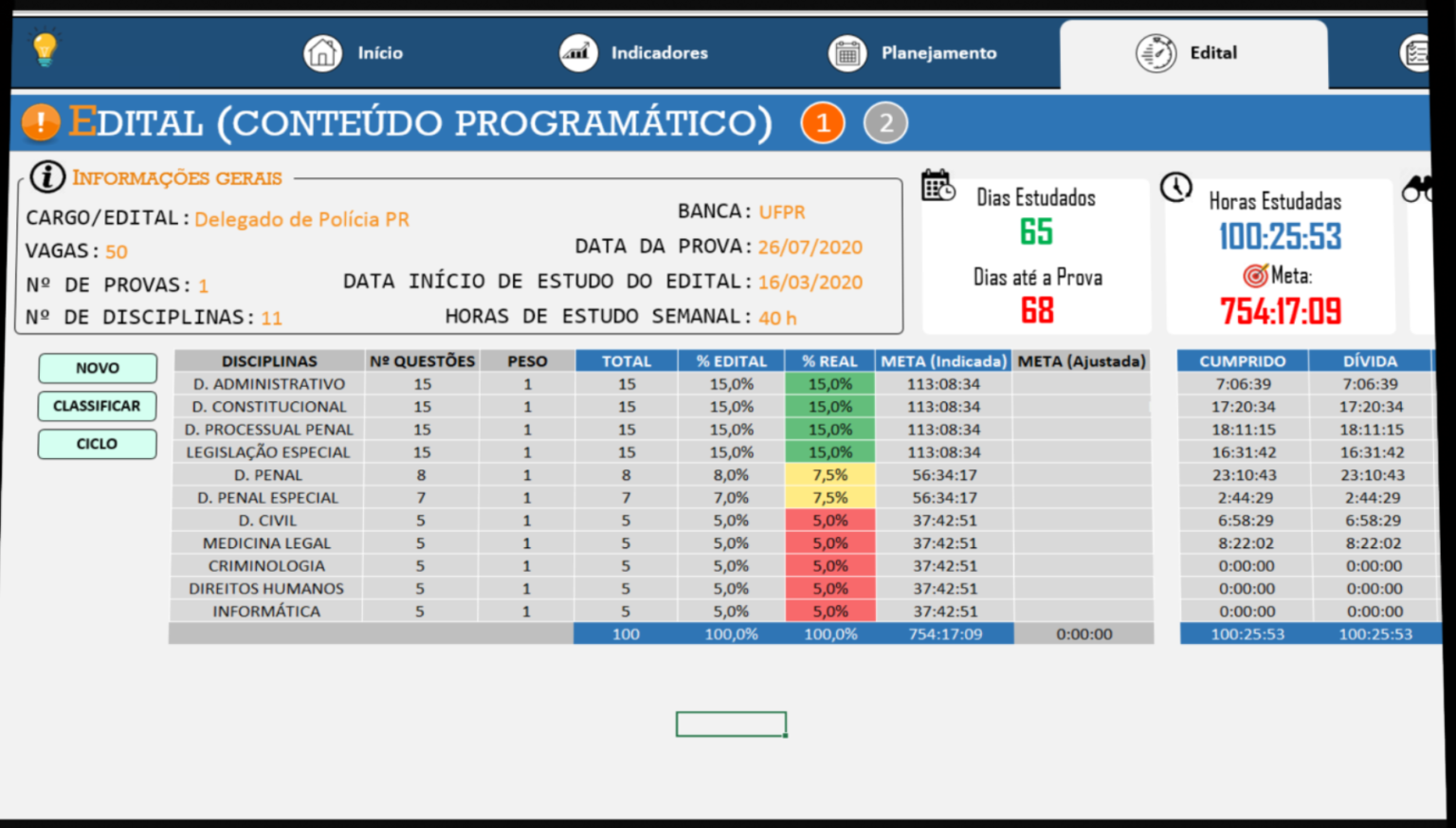Viewport: 1456px width, 828px height.
Task: Click the info icon by Informações Gerais
Action: (x=47, y=176)
